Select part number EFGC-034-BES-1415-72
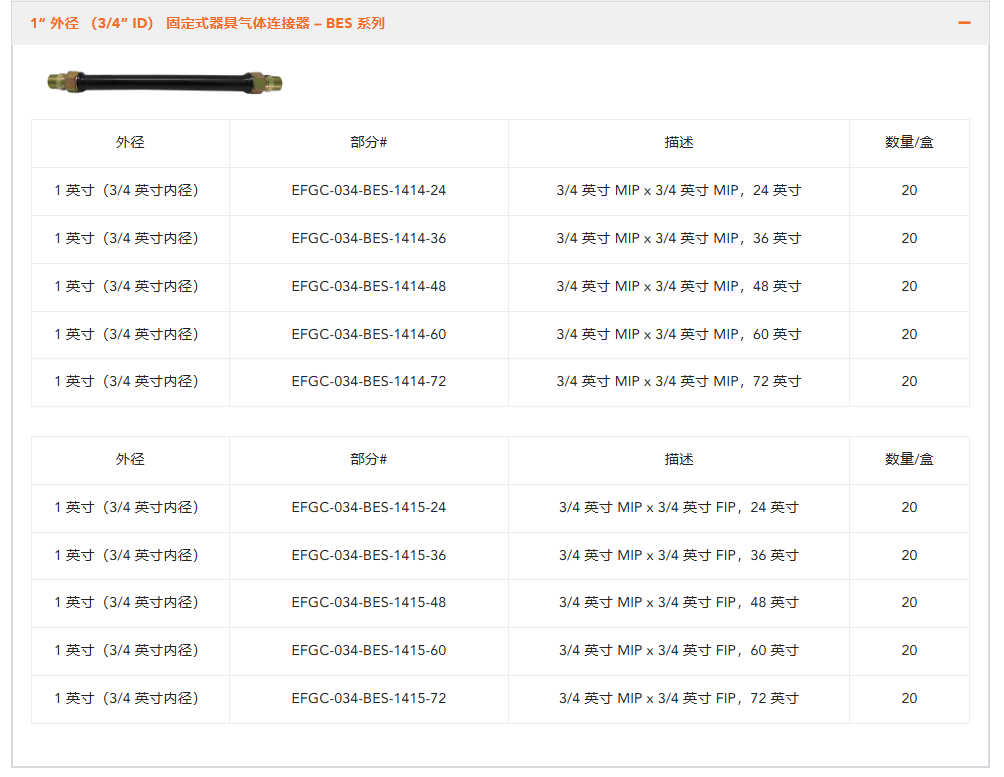 [x=369, y=698]
